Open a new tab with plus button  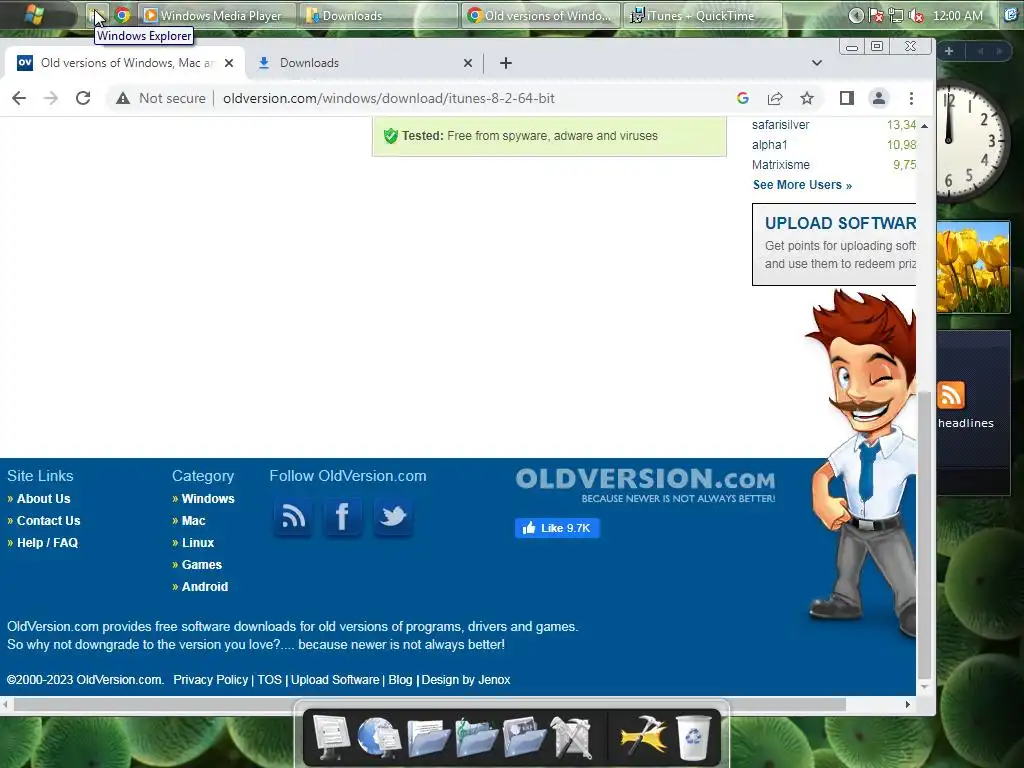tap(505, 63)
